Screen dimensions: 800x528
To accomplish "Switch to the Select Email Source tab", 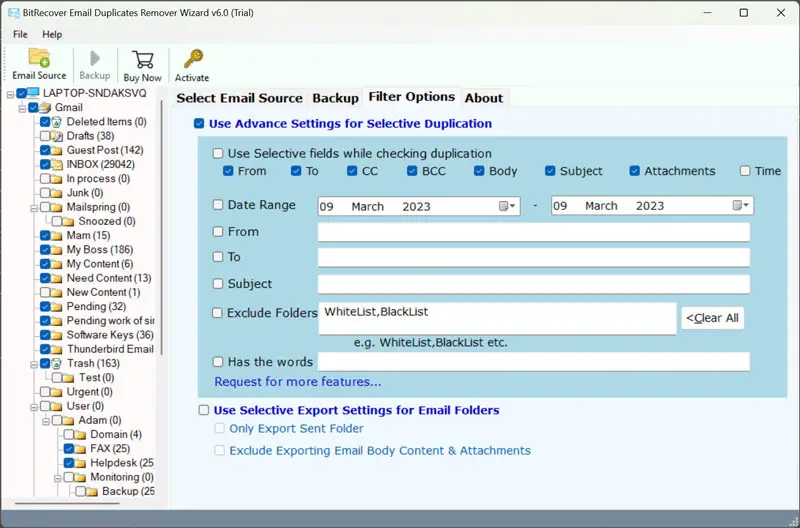I will coord(239,98).
